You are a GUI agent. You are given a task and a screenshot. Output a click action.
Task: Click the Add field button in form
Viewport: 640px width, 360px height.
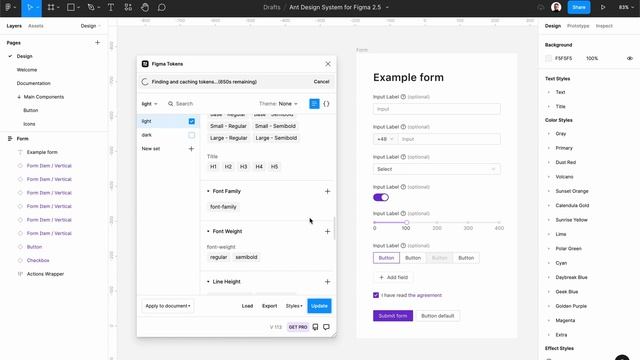click(x=393, y=277)
